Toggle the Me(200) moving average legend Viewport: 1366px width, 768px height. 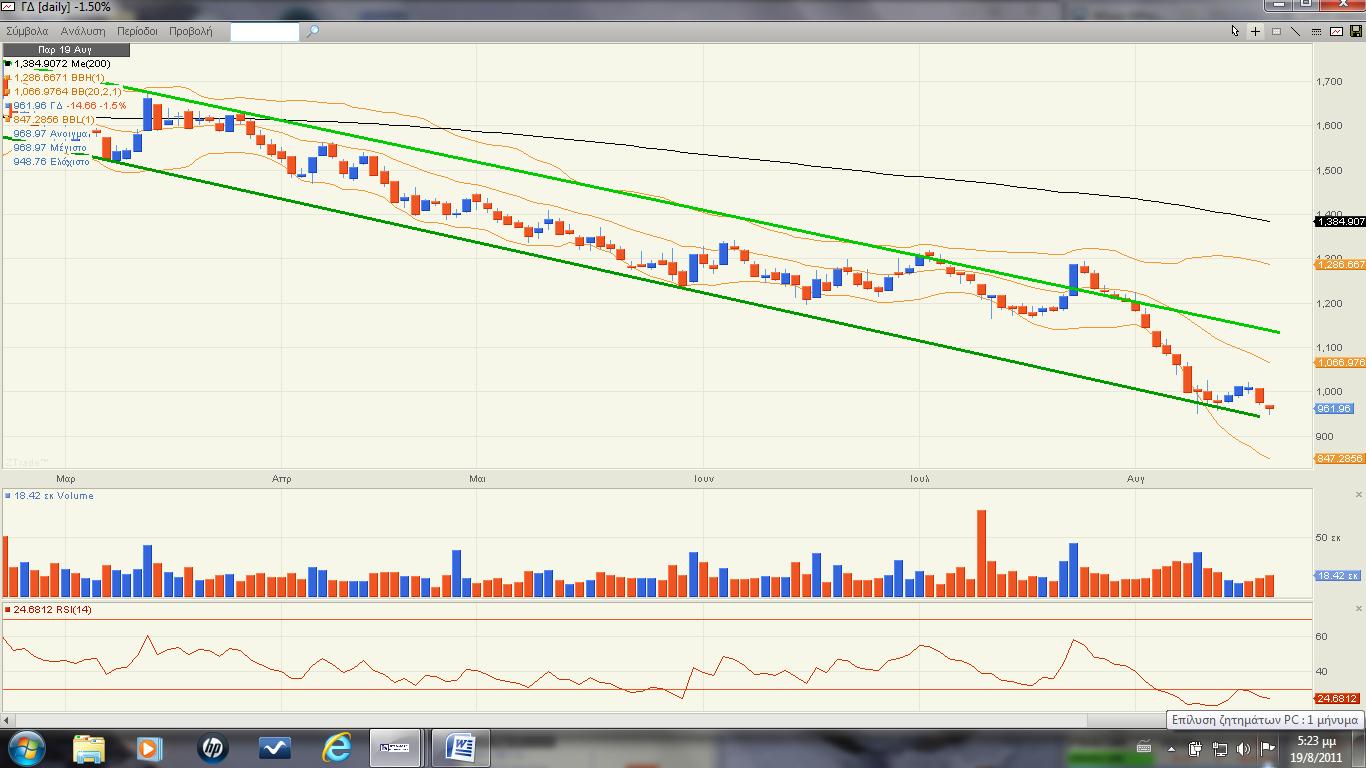[x=62, y=63]
